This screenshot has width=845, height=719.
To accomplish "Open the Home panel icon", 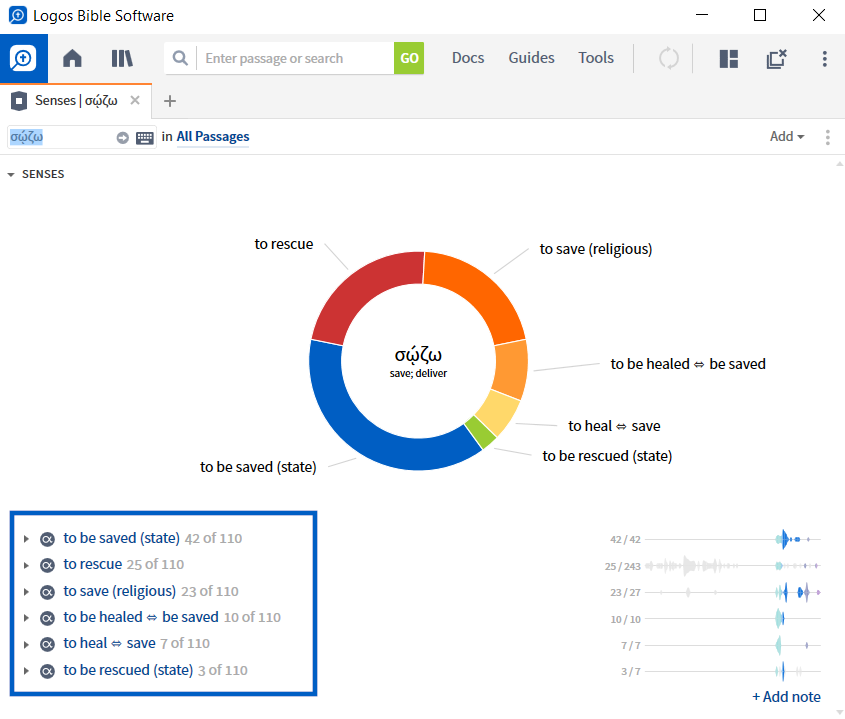I will pos(71,58).
